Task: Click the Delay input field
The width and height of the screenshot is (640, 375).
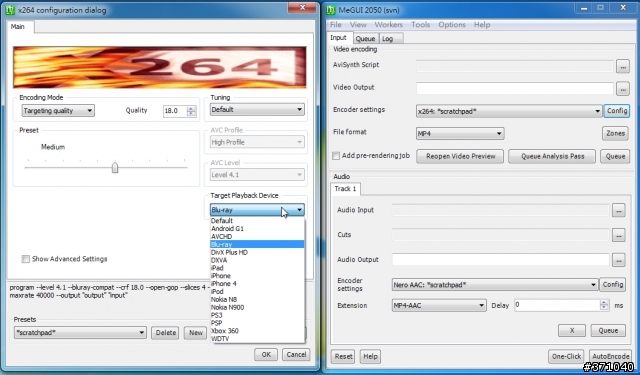Action: (x=557, y=305)
